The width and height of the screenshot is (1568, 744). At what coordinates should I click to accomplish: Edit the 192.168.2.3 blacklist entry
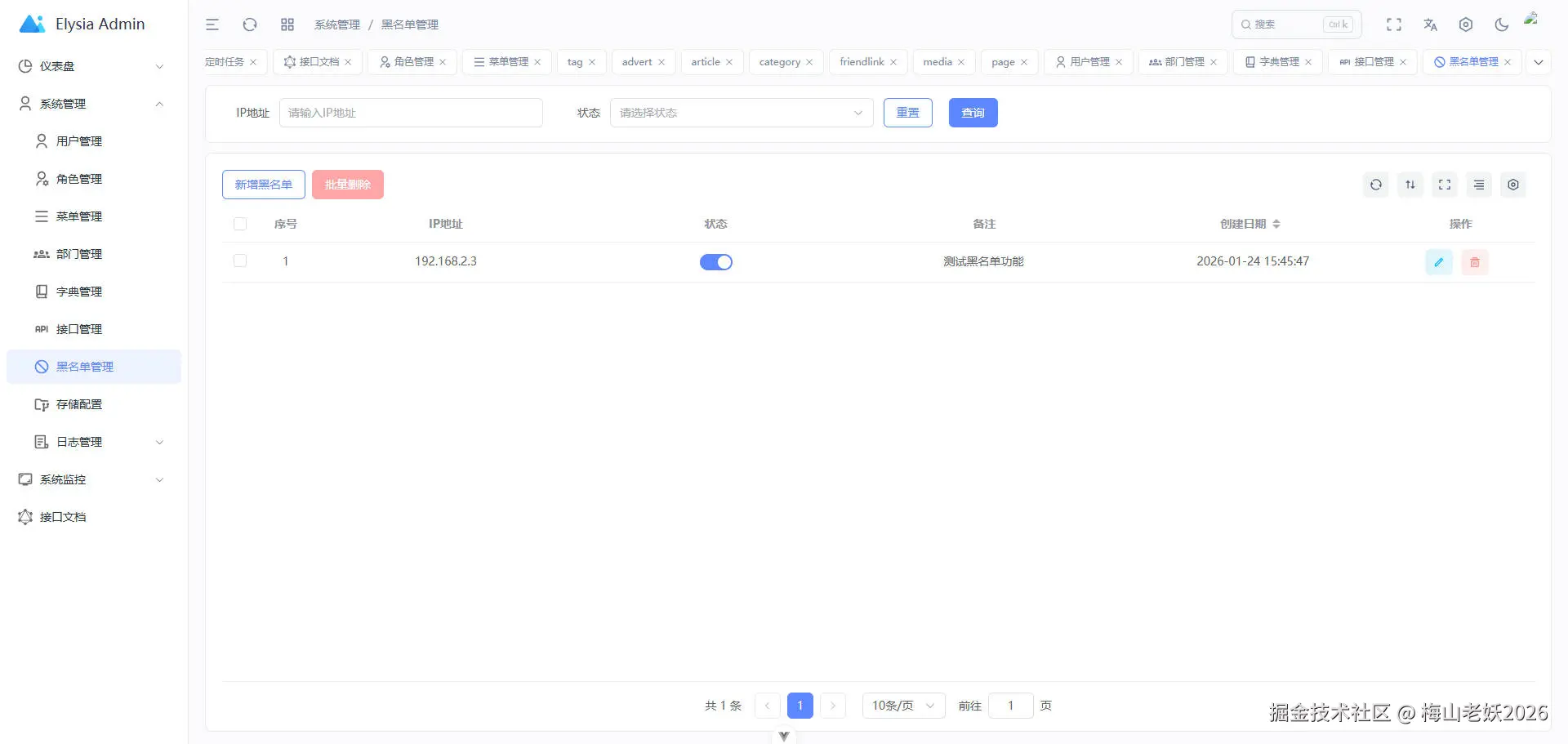[x=1439, y=262]
